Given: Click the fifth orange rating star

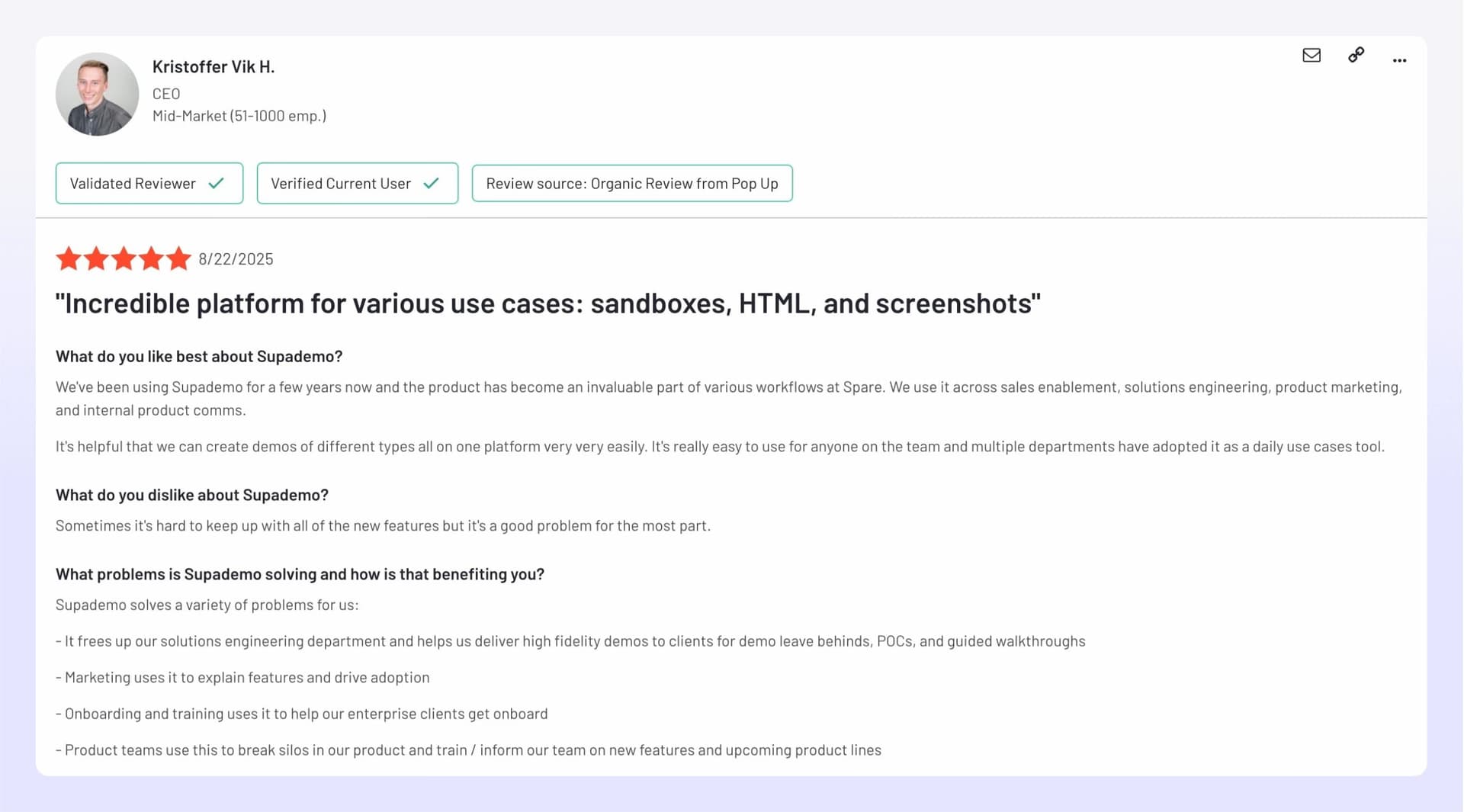Looking at the screenshot, I should [x=178, y=259].
